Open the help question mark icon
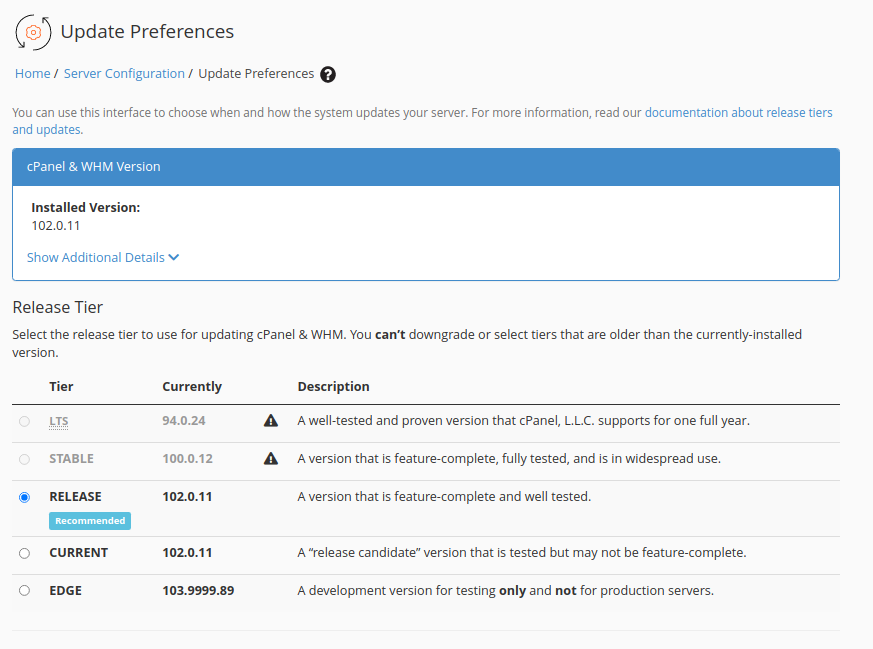 [328, 74]
